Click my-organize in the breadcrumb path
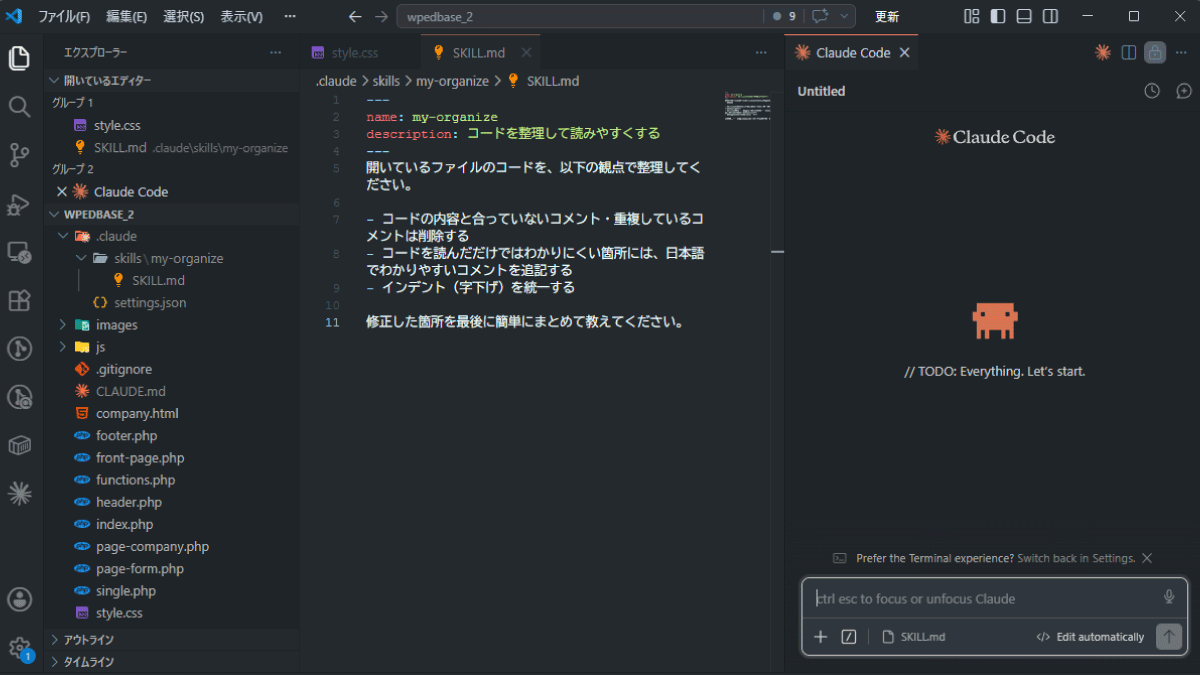Image resolution: width=1200 pixels, height=675 pixels. (452, 81)
